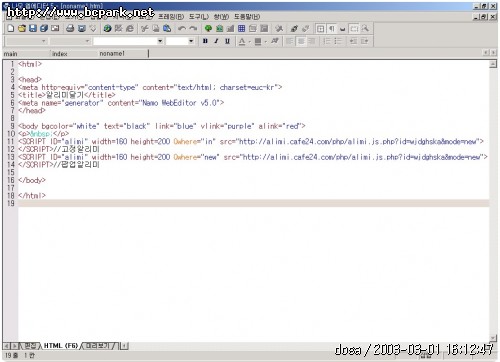Click the document tabs scroll-right arrow
Screen dimensions: 500x362
493,53
